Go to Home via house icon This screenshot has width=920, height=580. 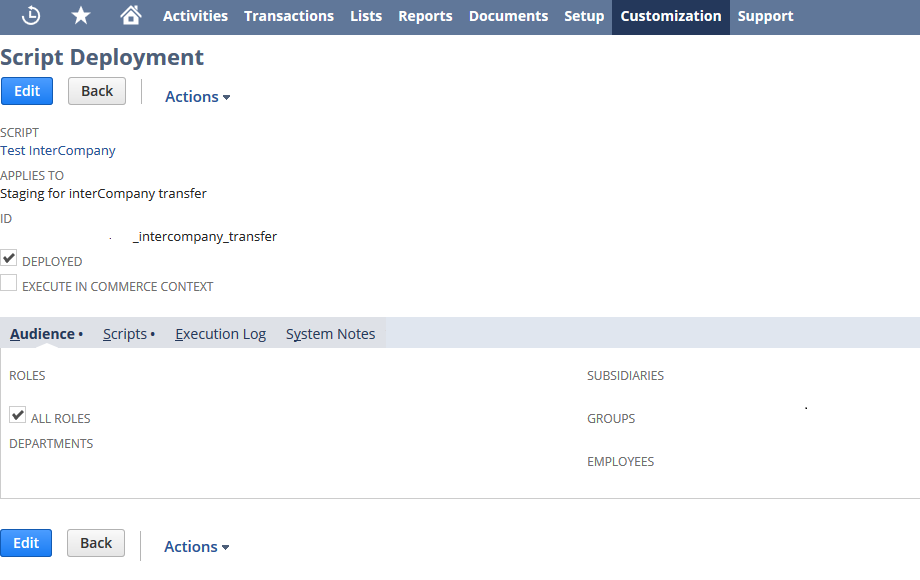pos(130,16)
